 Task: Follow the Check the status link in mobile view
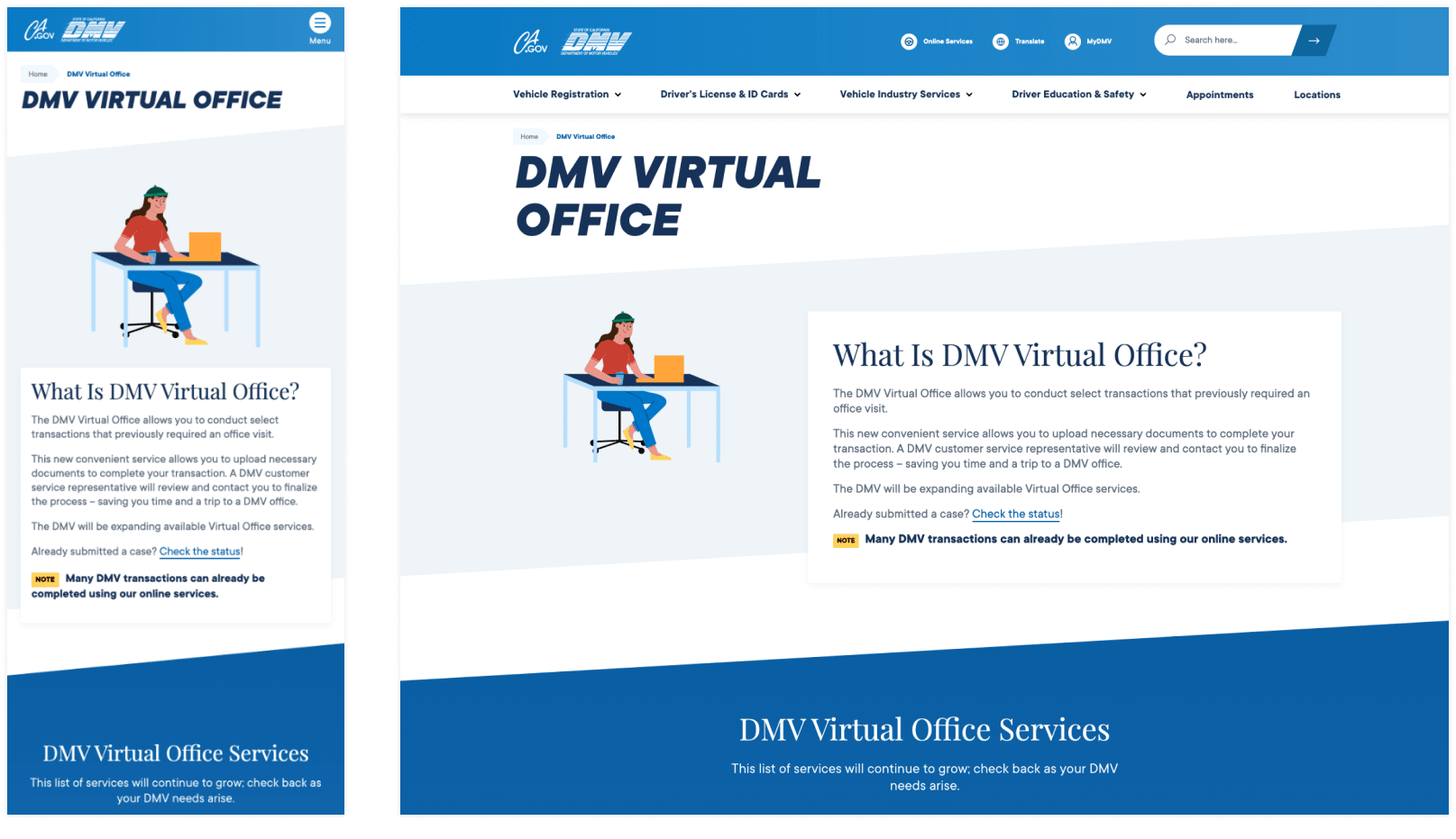coord(200,552)
